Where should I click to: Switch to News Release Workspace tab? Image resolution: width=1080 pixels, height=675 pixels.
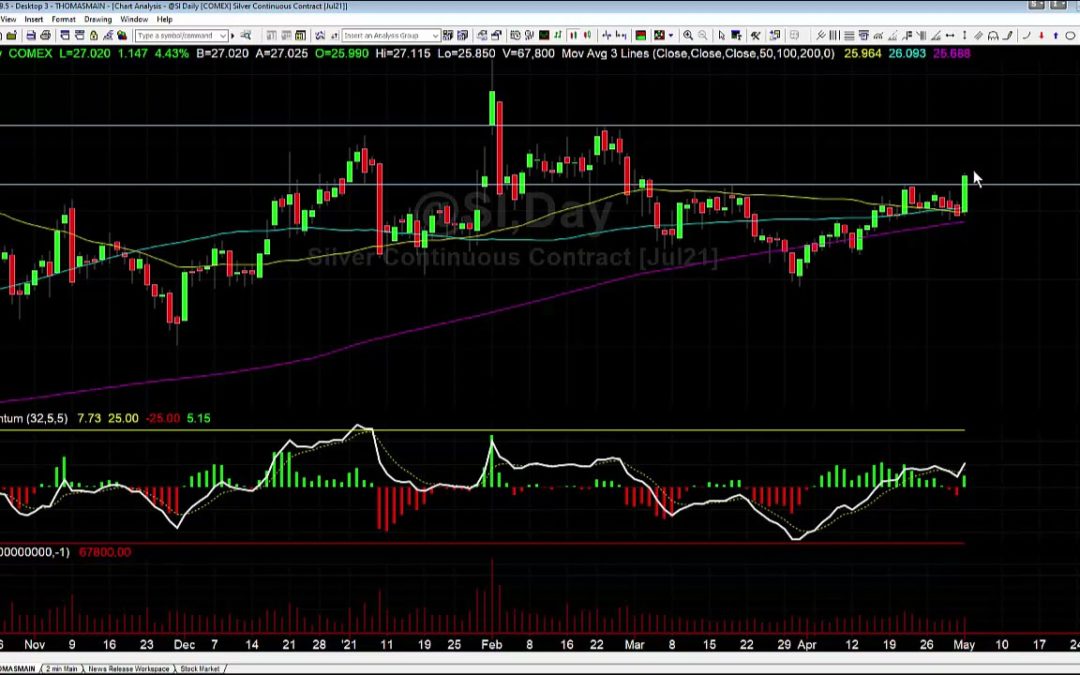[x=128, y=668]
